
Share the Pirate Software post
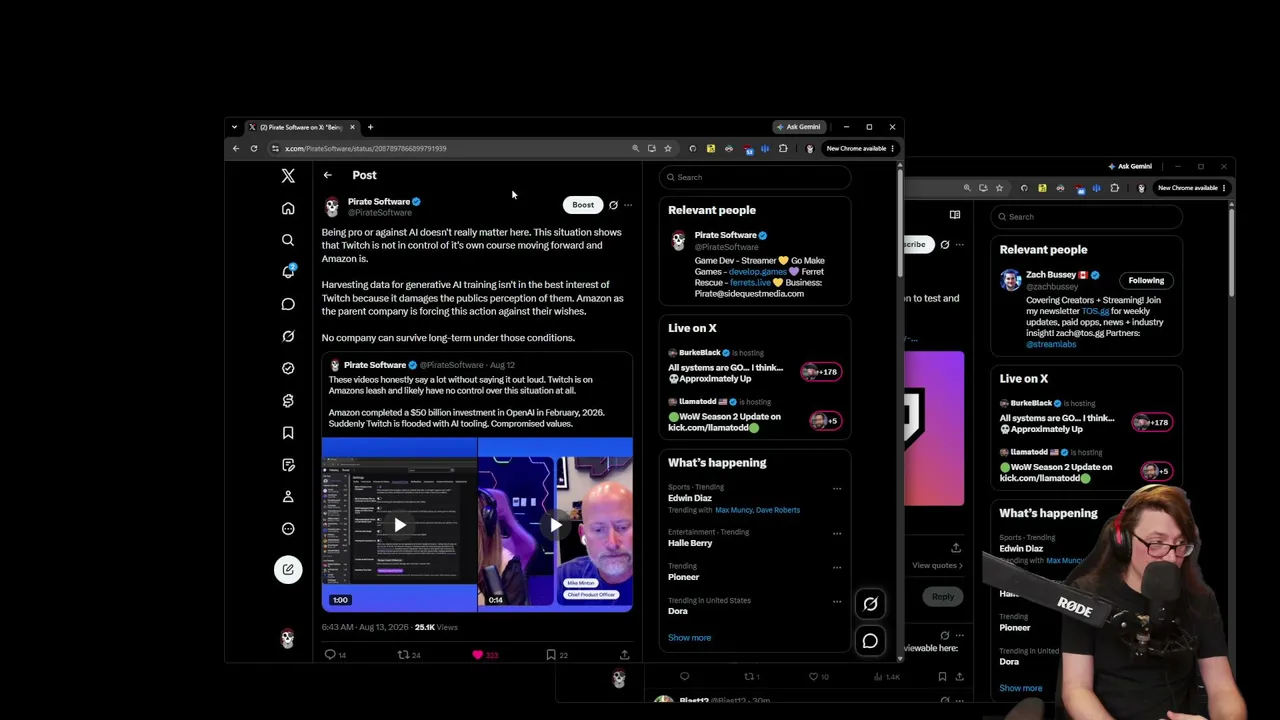(x=624, y=655)
